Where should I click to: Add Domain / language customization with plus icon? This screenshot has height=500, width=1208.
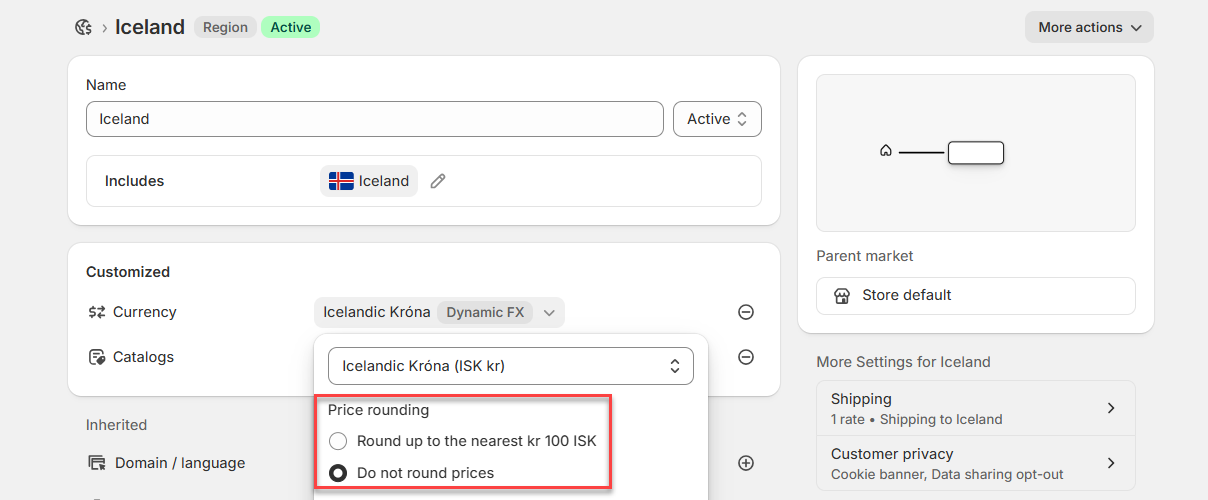pyautogui.click(x=746, y=463)
